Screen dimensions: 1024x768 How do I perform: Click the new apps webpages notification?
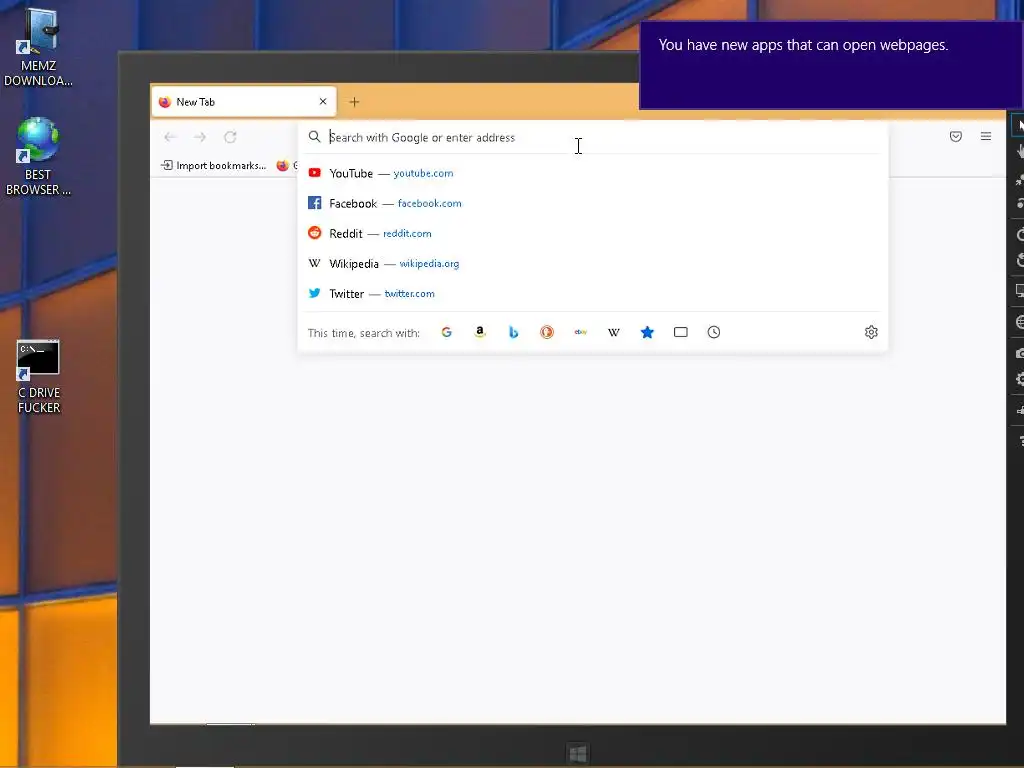tap(831, 65)
